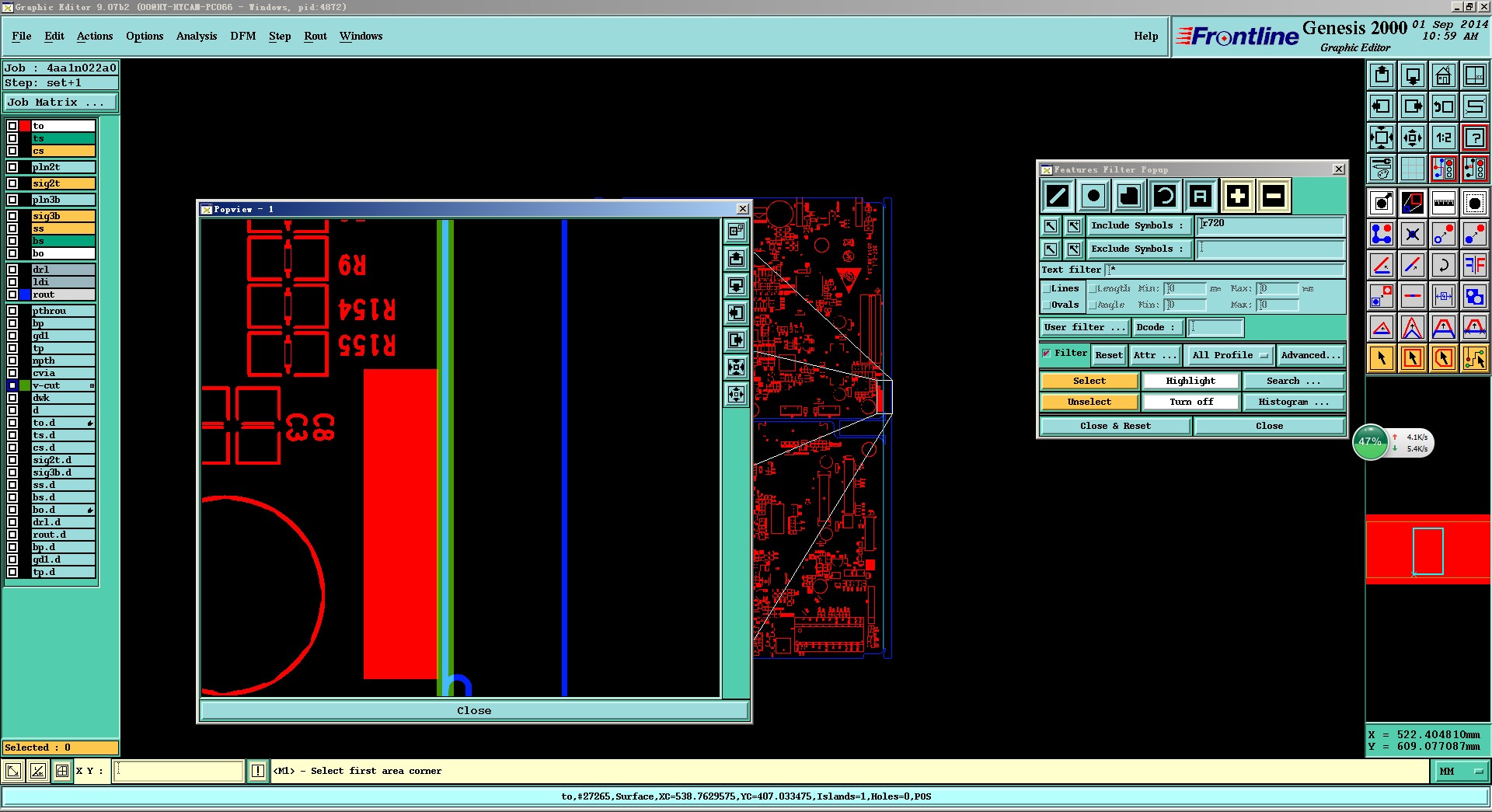The width and height of the screenshot is (1492, 812).
Task: Toggle display box of layer 'rout'
Action: [12, 294]
